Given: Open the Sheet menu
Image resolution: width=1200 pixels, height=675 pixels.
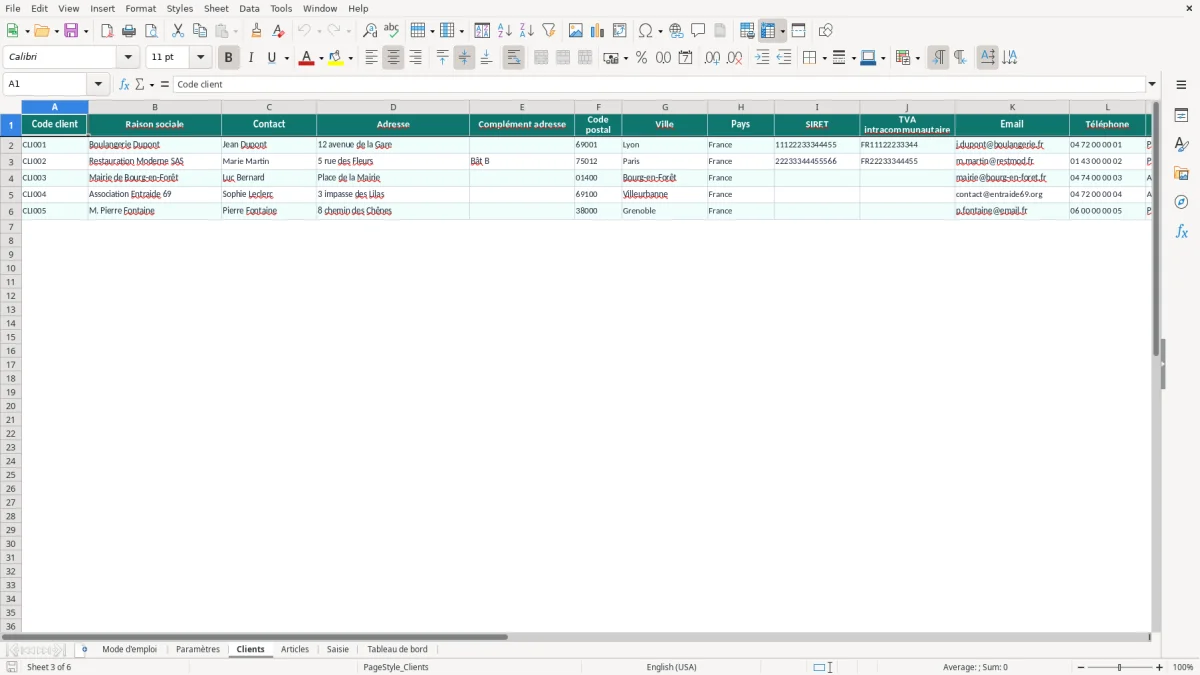Looking at the screenshot, I should click(216, 8).
